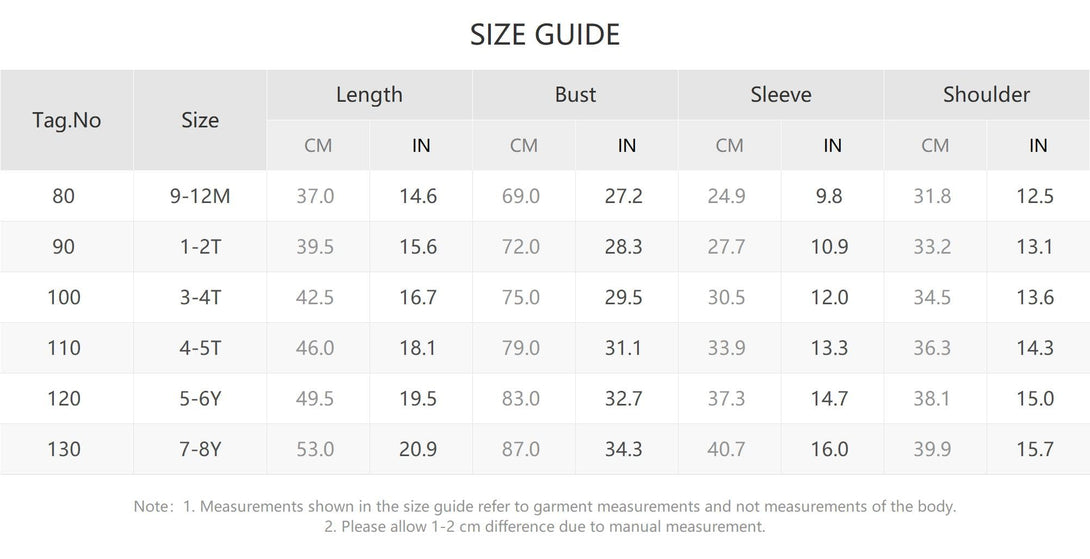The height and width of the screenshot is (559, 1090).
Task: Select the Sleeve column header
Action: (x=781, y=95)
